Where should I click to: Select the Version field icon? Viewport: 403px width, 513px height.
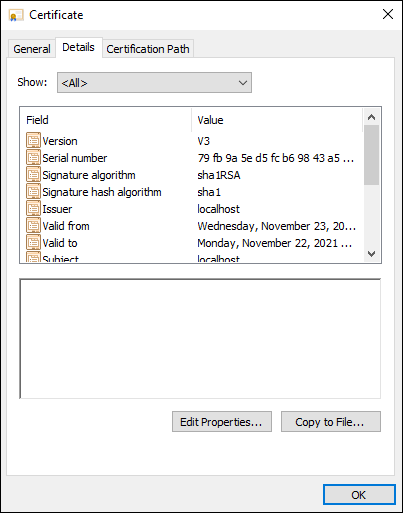(x=33, y=140)
